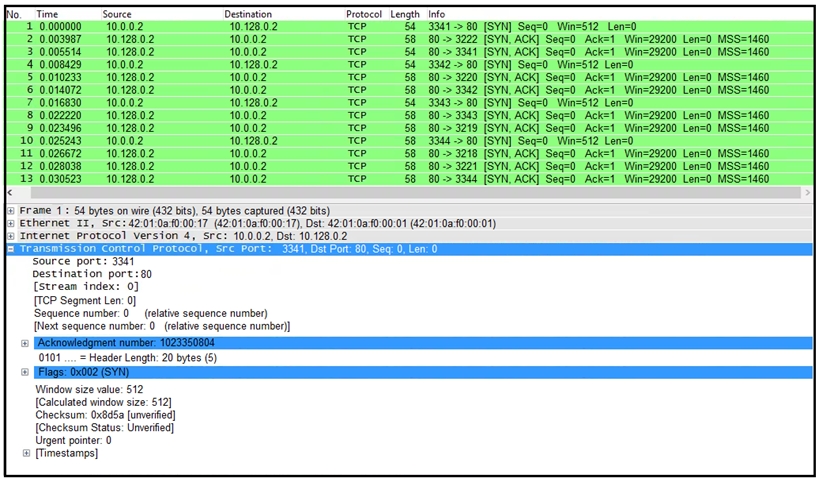Click the horizontal scrollbar left arrow

10,193
